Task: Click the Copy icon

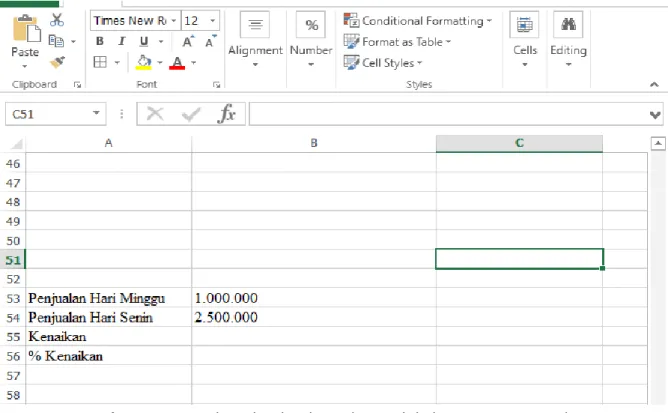Action: point(56,41)
